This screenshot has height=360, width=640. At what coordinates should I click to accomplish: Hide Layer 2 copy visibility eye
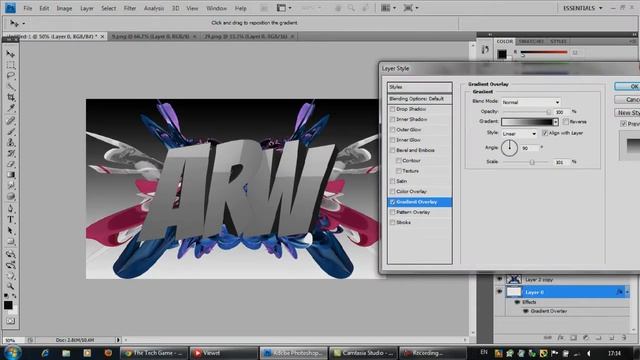click(x=499, y=279)
